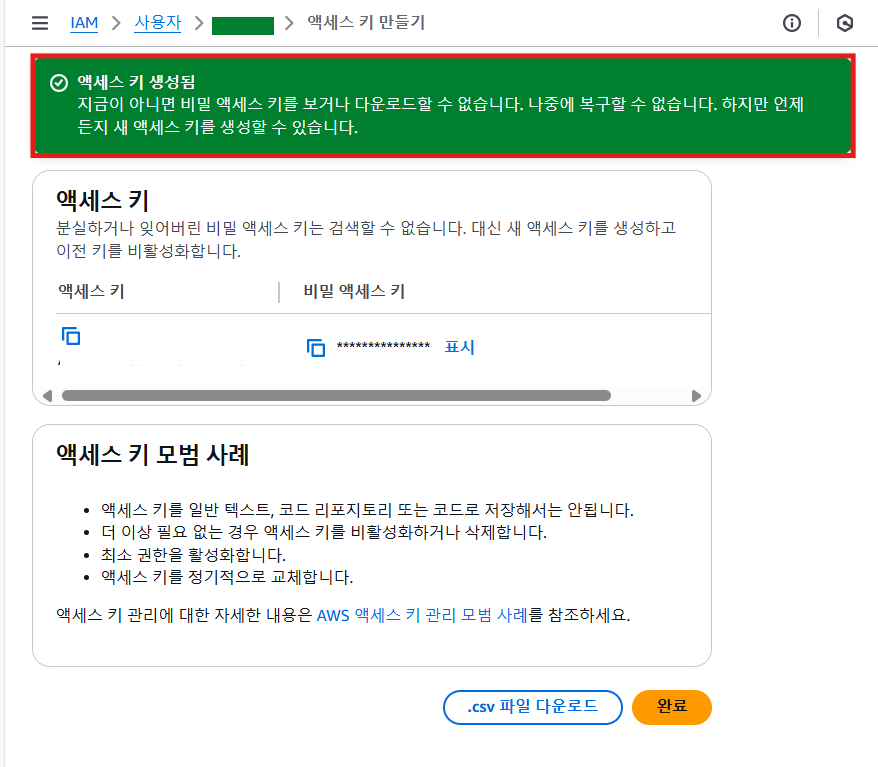
Task: Click the hexagon settings icon top right
Action: pyautogui.click(x=844, y=23)
